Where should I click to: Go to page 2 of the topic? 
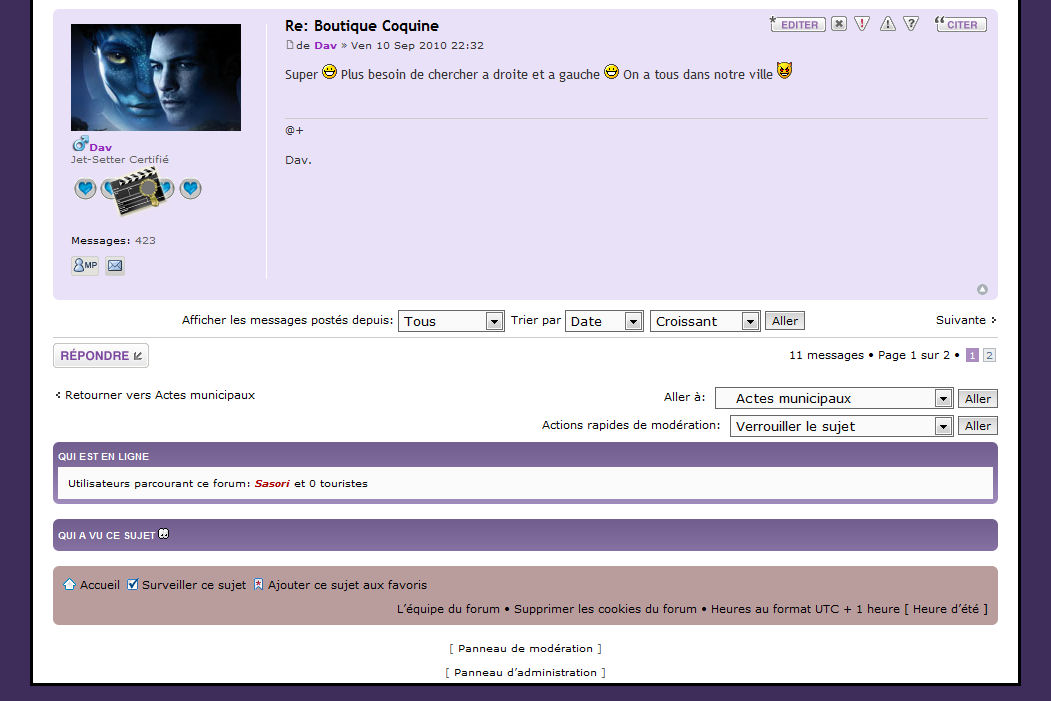pos(989,355)
